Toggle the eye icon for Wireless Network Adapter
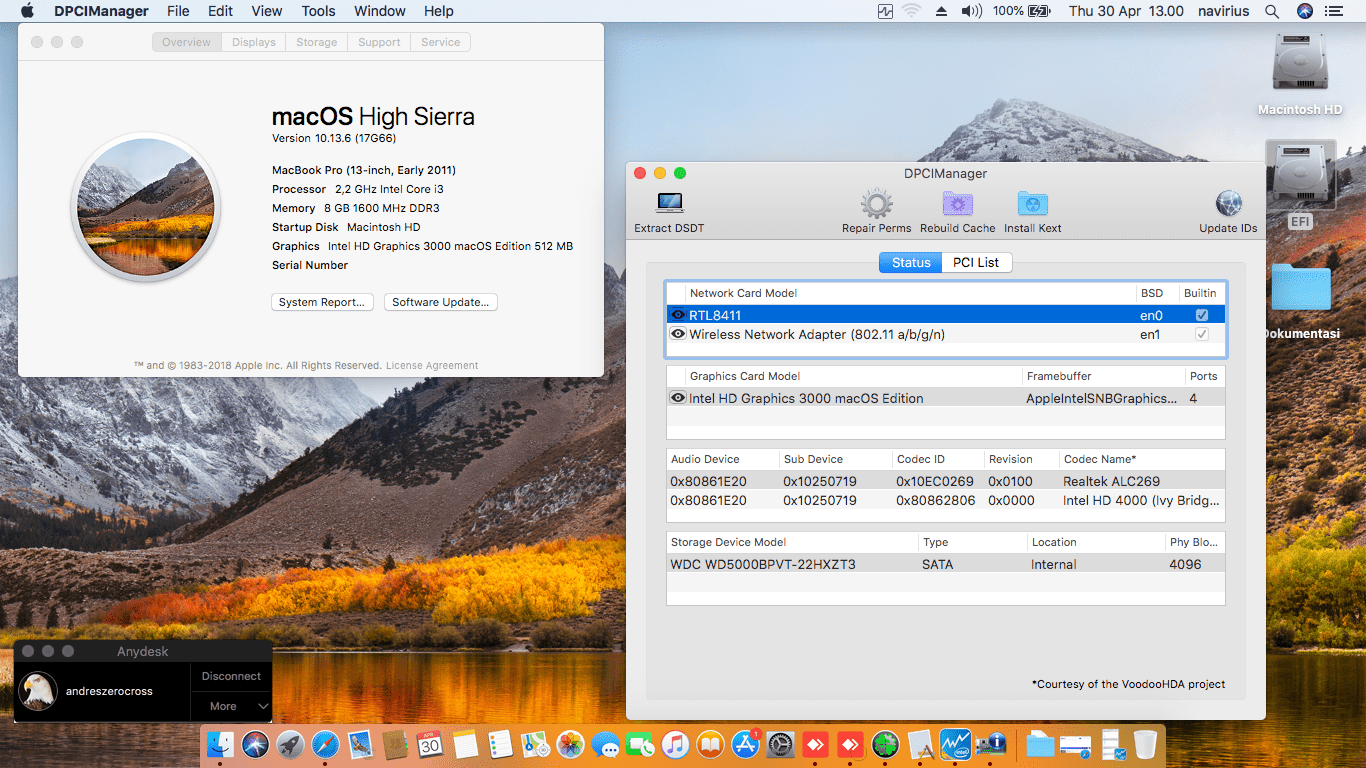The width and height of the screenshot is (1366, 768). (678, 334)
